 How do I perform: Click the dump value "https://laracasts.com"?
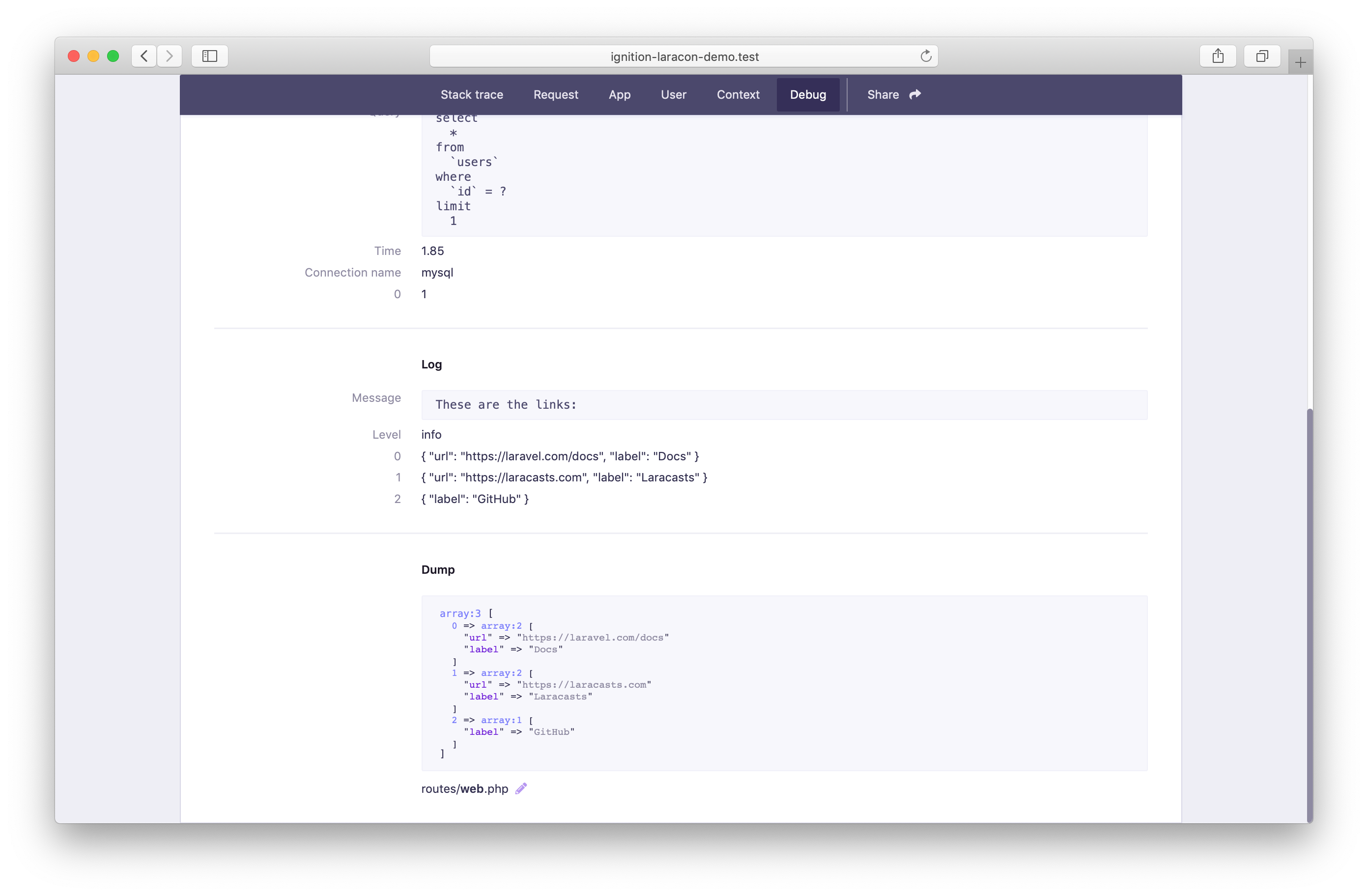coord(584,685)
